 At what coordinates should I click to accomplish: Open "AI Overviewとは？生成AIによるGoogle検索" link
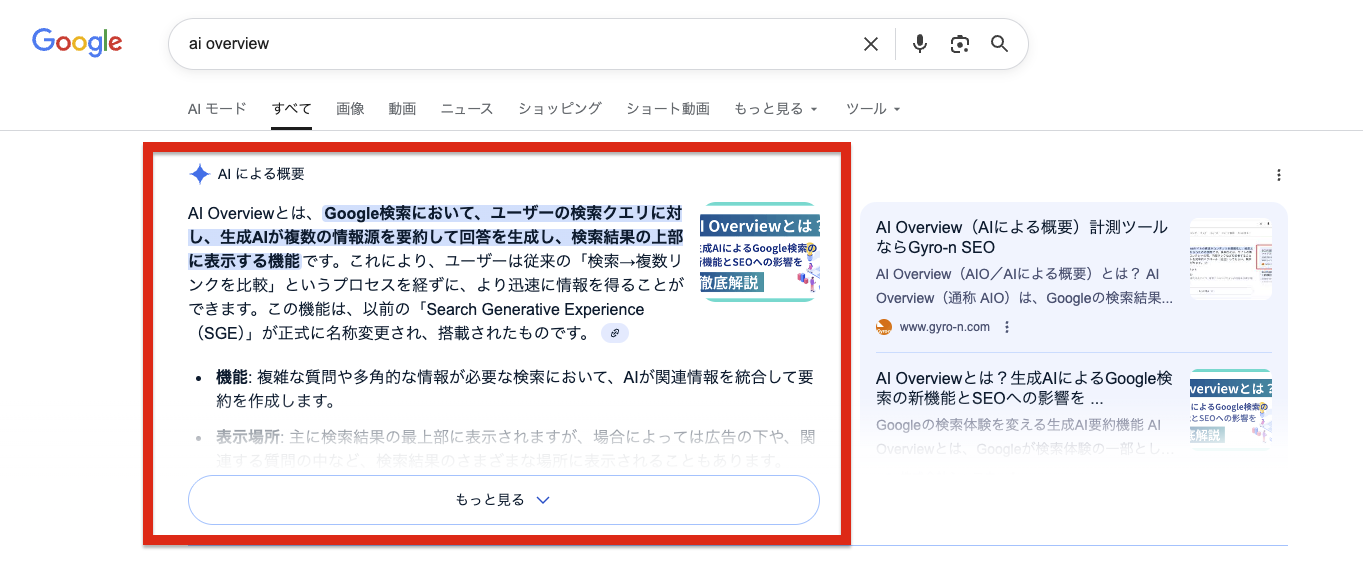click(x=1025, y=389)
